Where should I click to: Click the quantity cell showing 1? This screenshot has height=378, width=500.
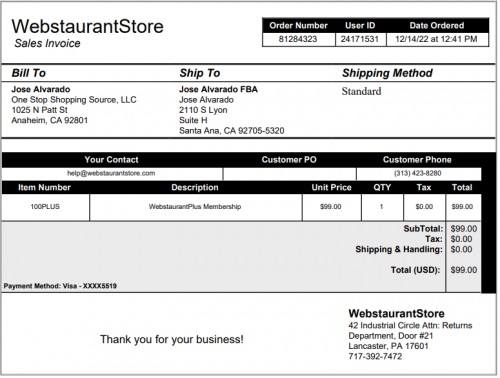[x=381, y=207]
